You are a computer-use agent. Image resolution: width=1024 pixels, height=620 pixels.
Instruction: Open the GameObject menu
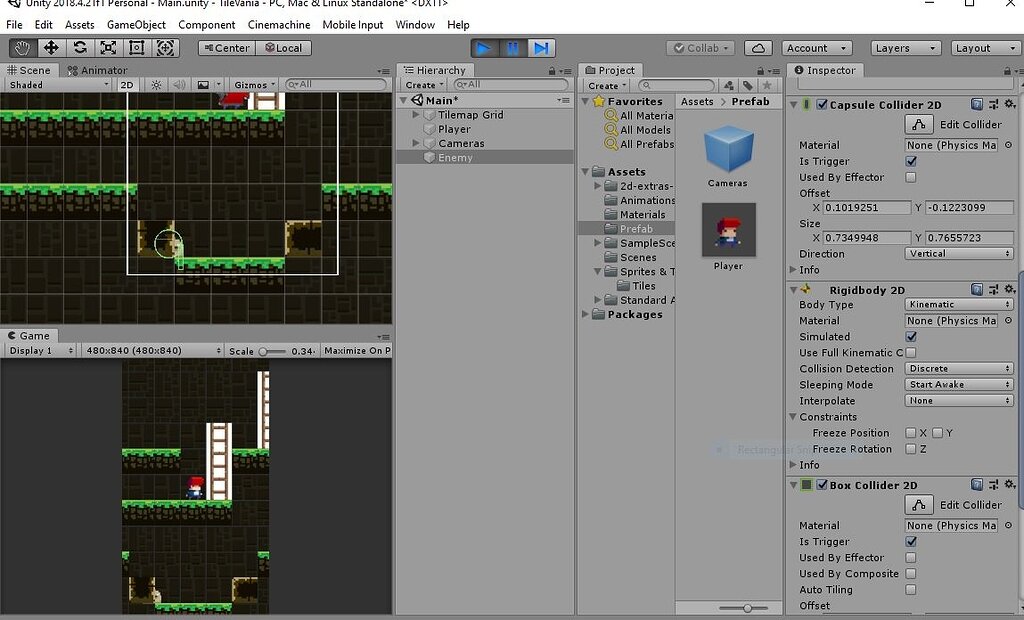point(136,24)
